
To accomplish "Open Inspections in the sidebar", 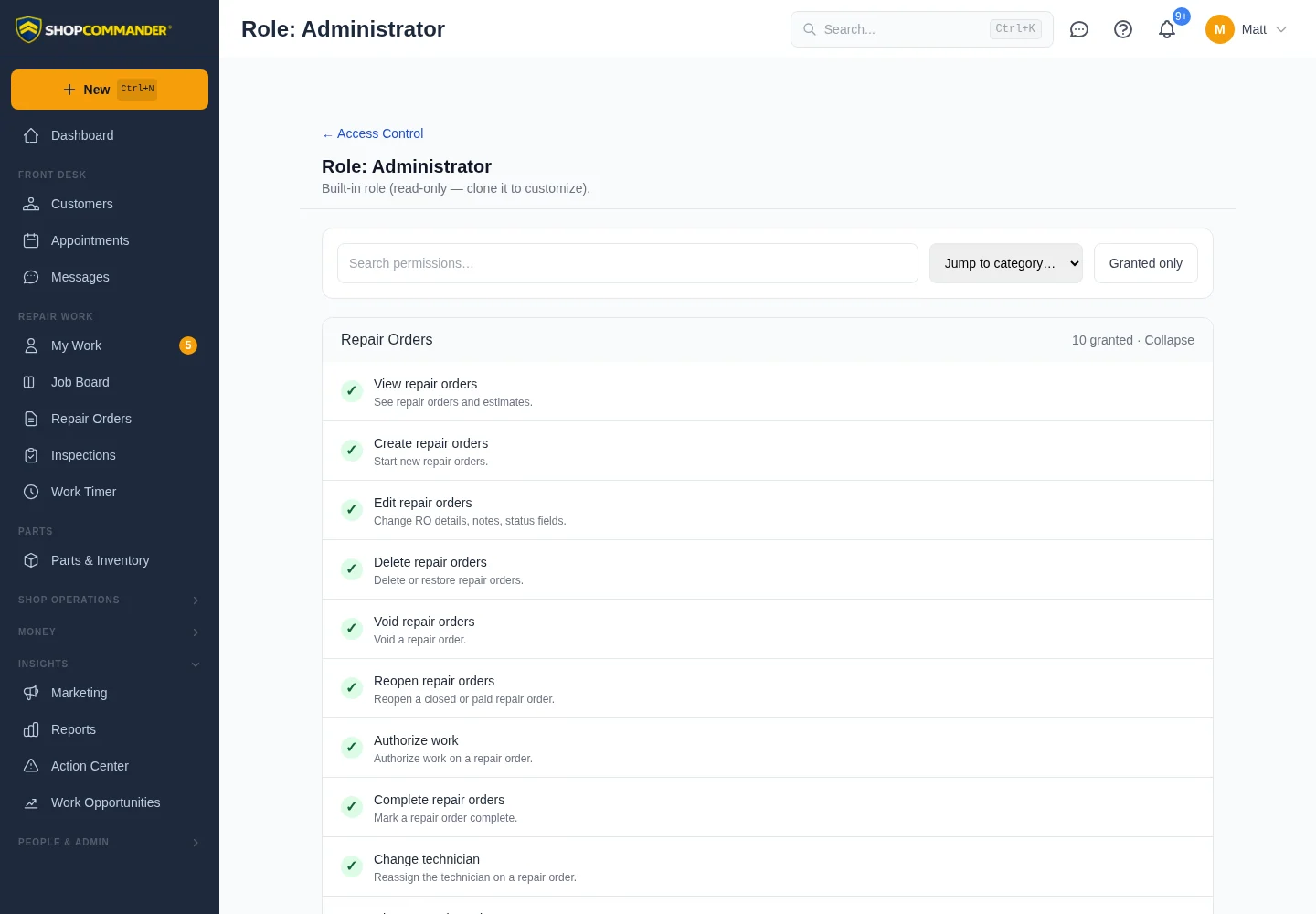I will [x=110, y=455].
